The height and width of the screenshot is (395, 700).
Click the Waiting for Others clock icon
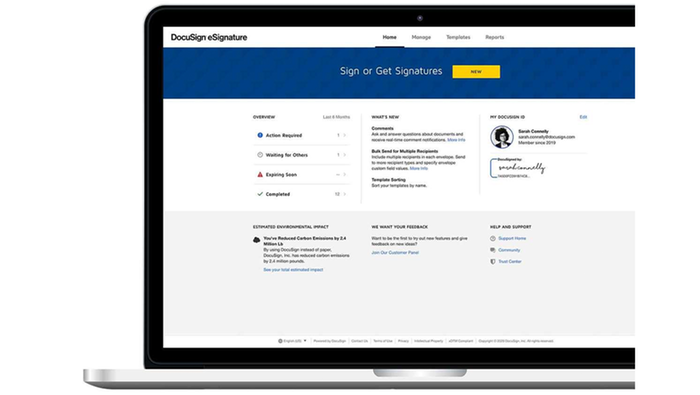(260, 155)
